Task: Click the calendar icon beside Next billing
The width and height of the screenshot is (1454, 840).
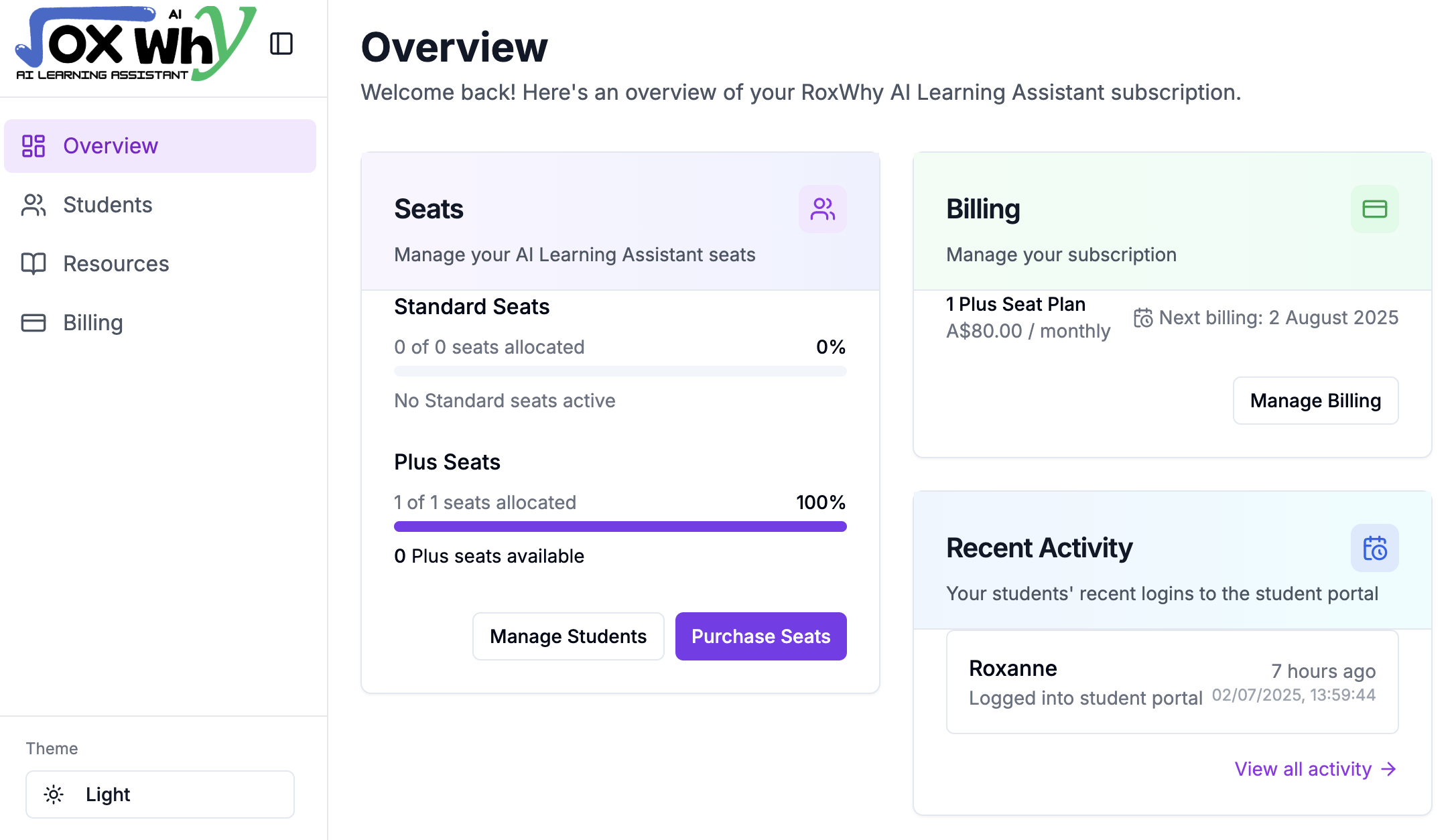Action: pos(1143,318)
